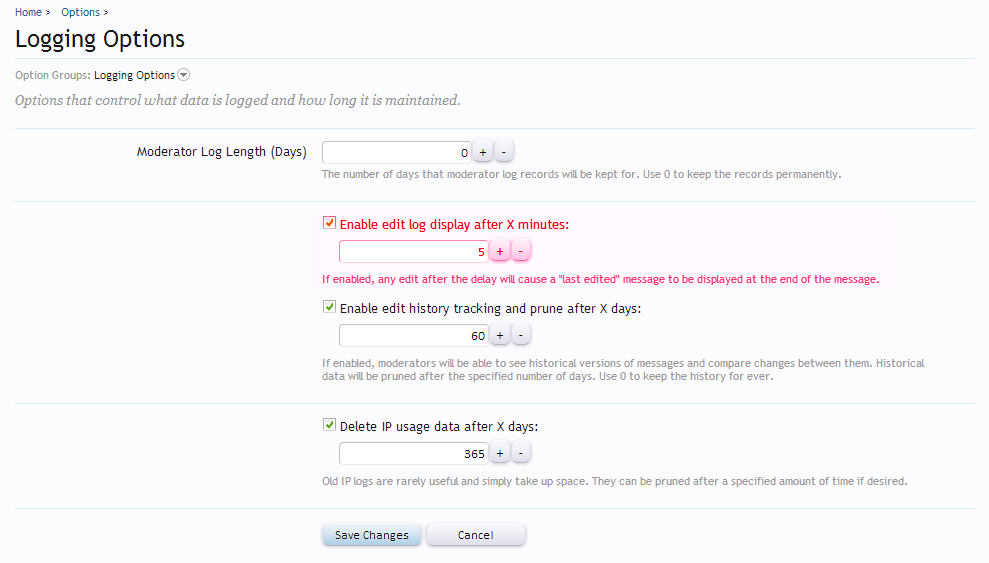
Task: Increase IP usage days with plus button
Action: tap(500, 453)
